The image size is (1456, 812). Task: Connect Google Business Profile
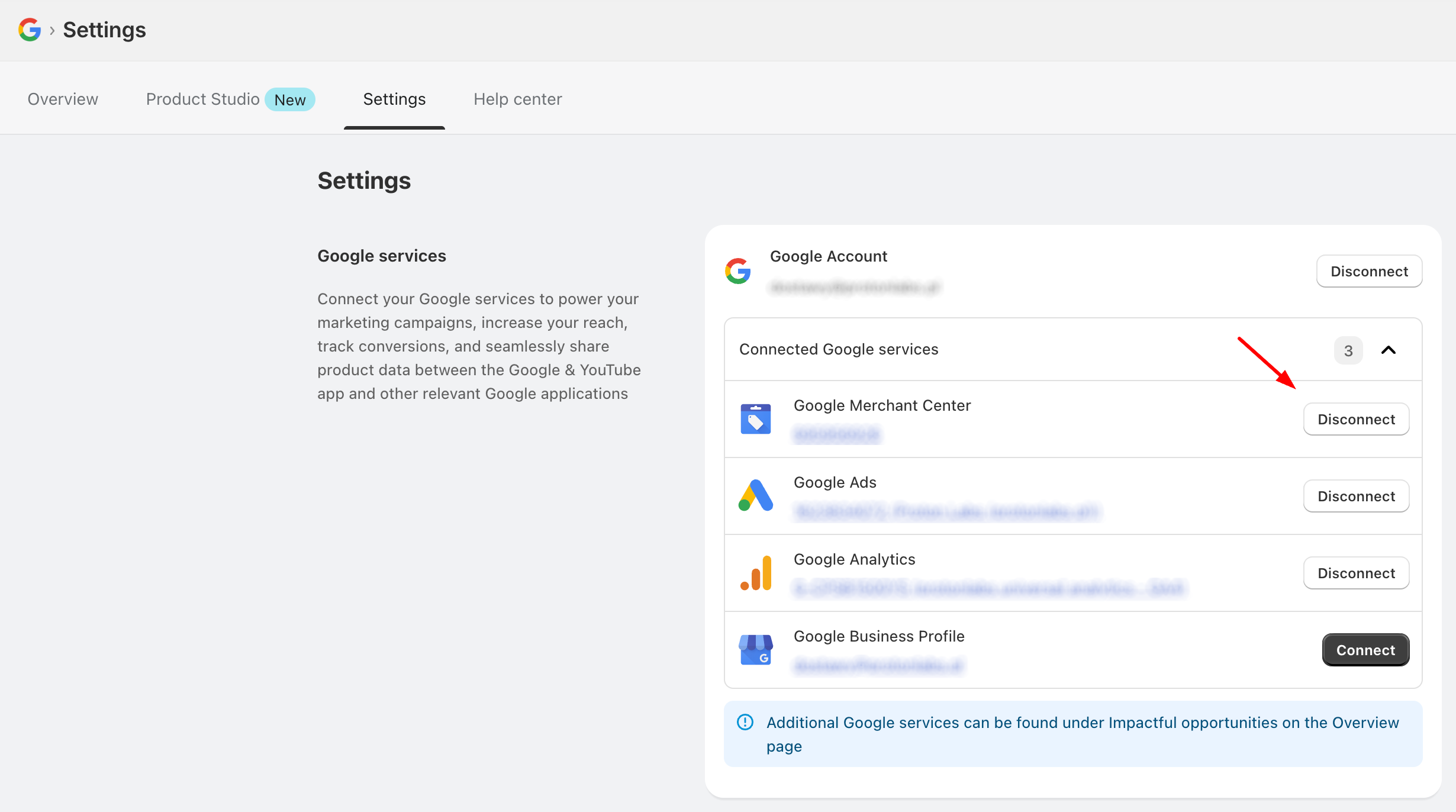(x=1365, y=649)
